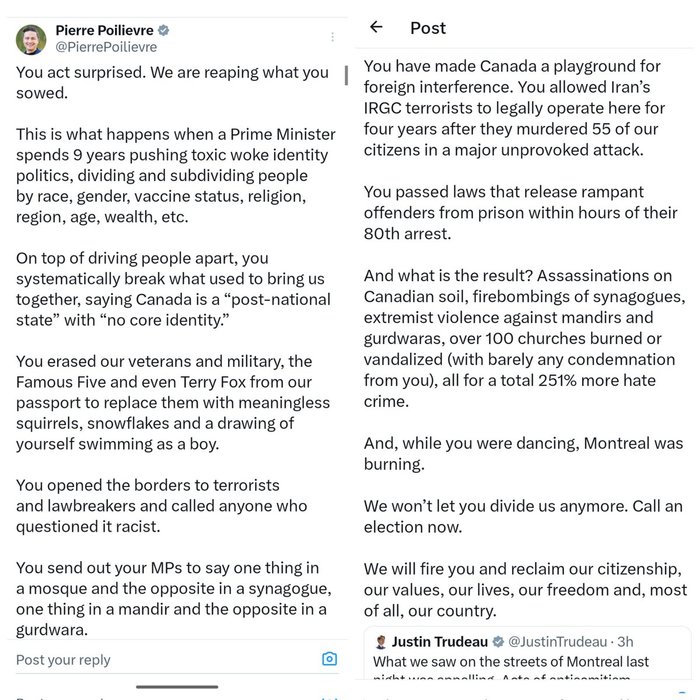Click the 'Call an election now' paragraph

[x=523, y=517]
